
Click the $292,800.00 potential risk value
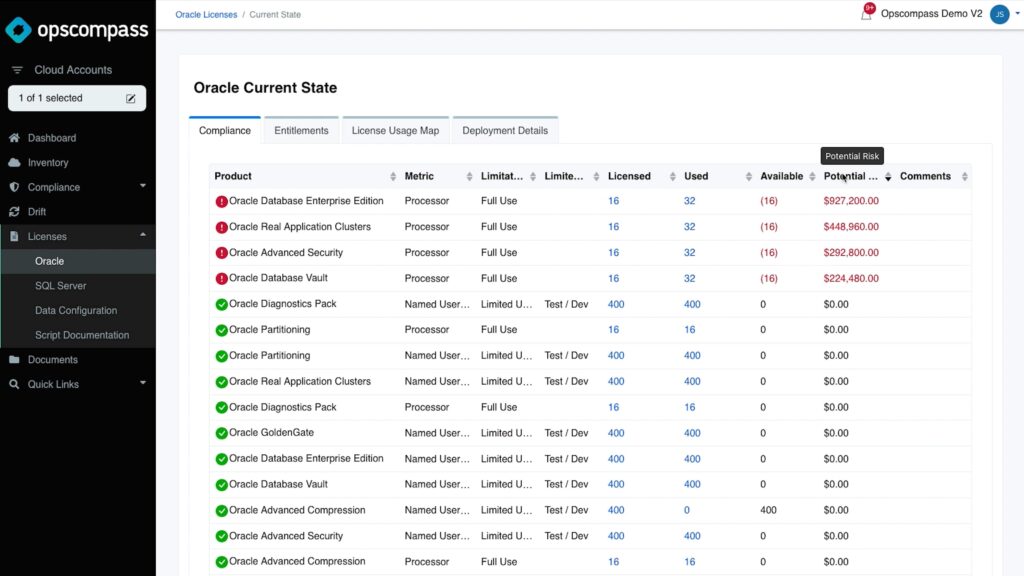click(851, 253)
